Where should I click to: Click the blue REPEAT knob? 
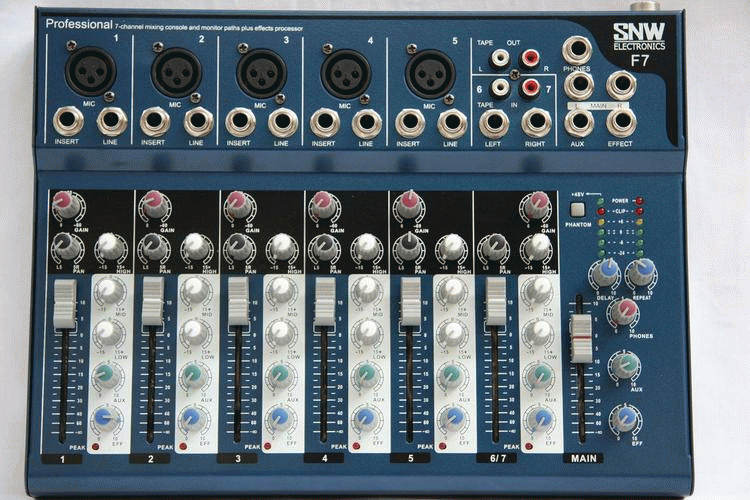pyautogui.click(x=640, y=272)
